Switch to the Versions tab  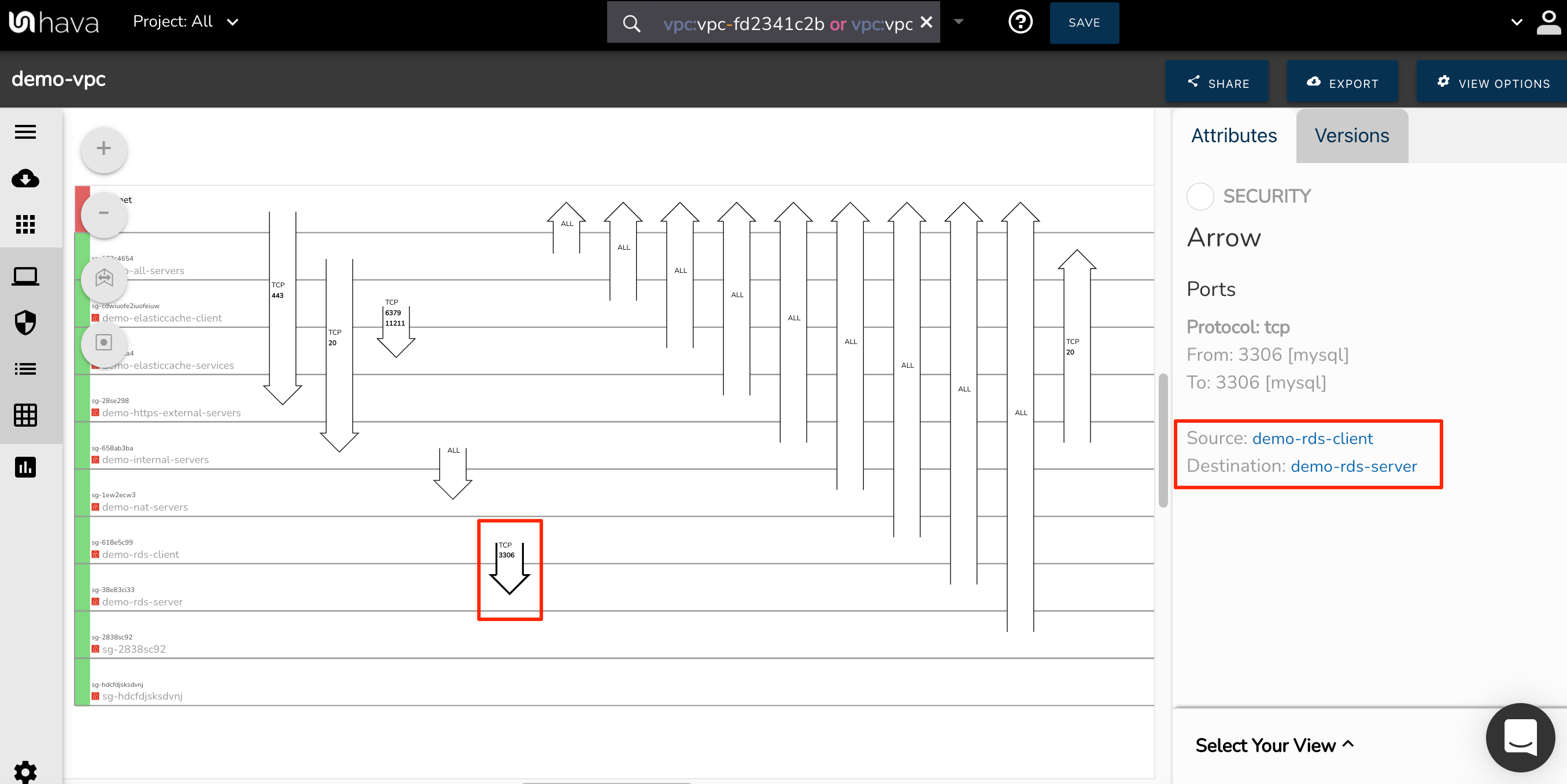pos(1352,135)
